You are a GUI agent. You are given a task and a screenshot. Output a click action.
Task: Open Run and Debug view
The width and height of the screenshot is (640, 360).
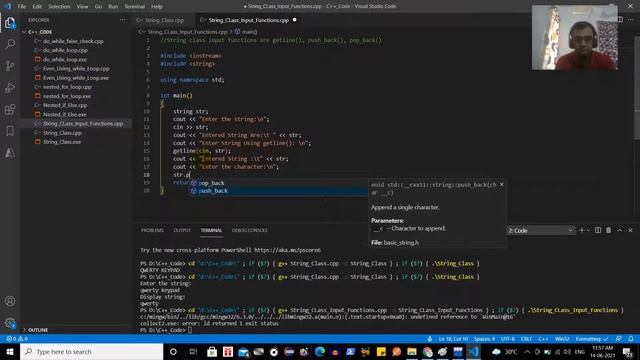click(x=10, y=87)
